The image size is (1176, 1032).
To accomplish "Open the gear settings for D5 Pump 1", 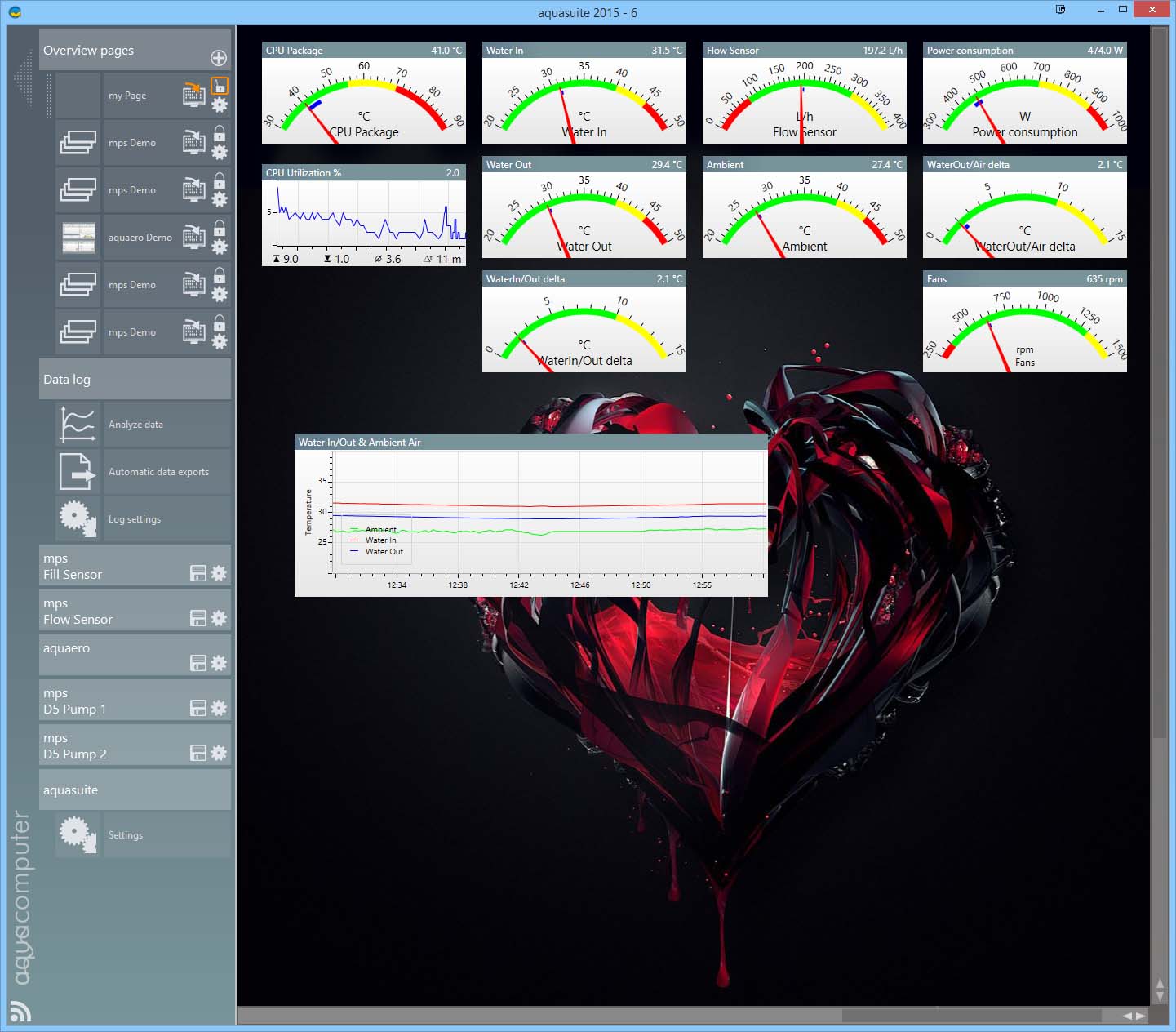I will click(x=219, y=708).
